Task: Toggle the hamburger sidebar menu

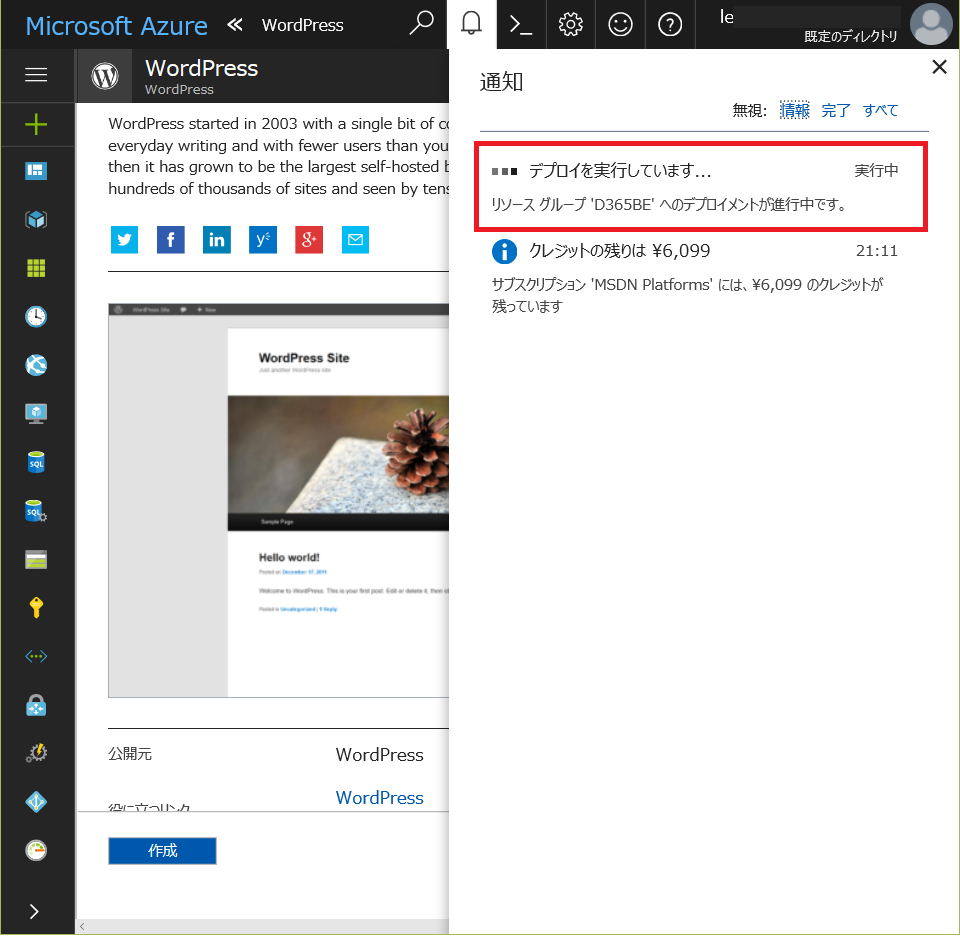Action: 36,75
